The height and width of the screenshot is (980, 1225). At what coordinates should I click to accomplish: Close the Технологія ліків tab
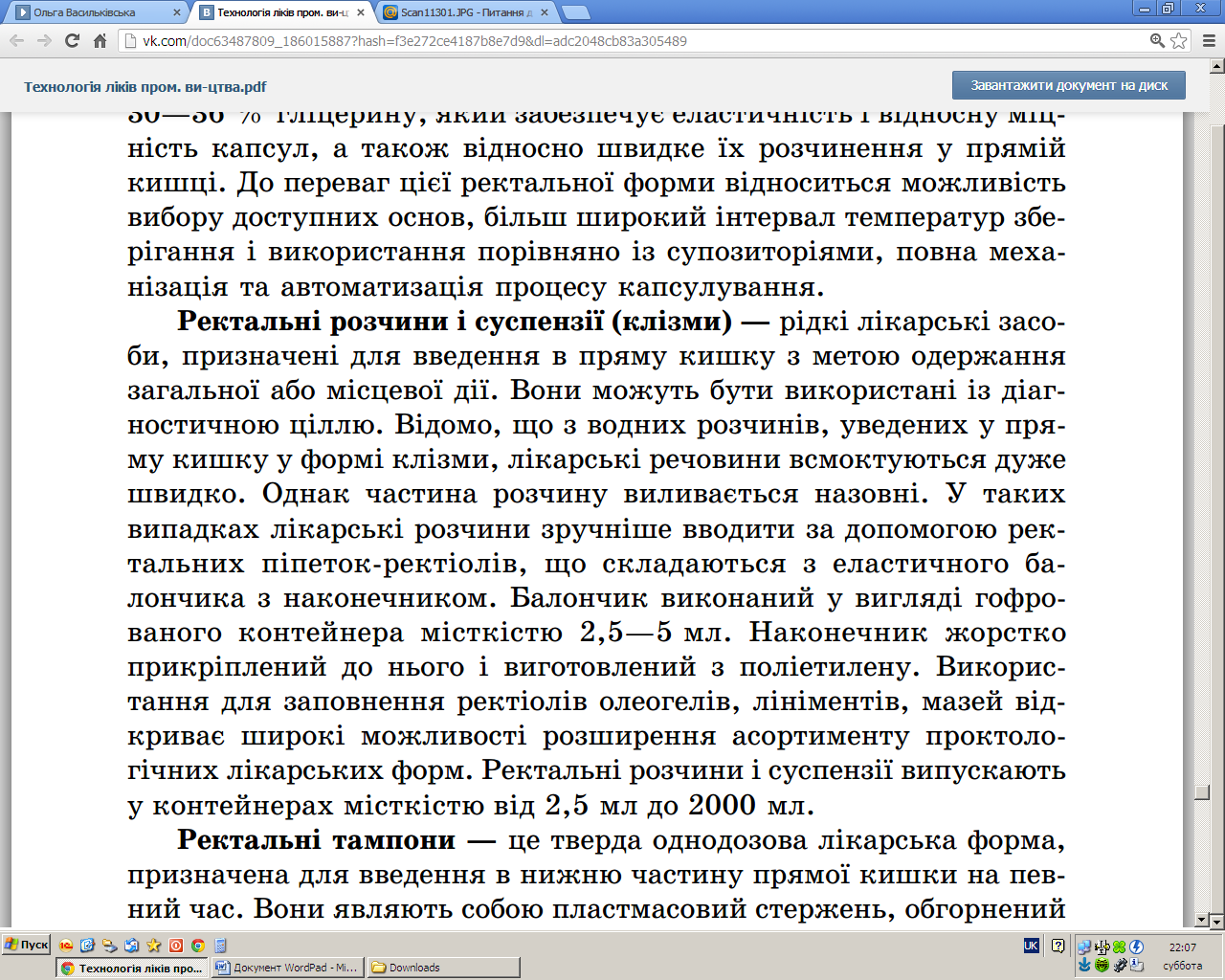(361, 12)
